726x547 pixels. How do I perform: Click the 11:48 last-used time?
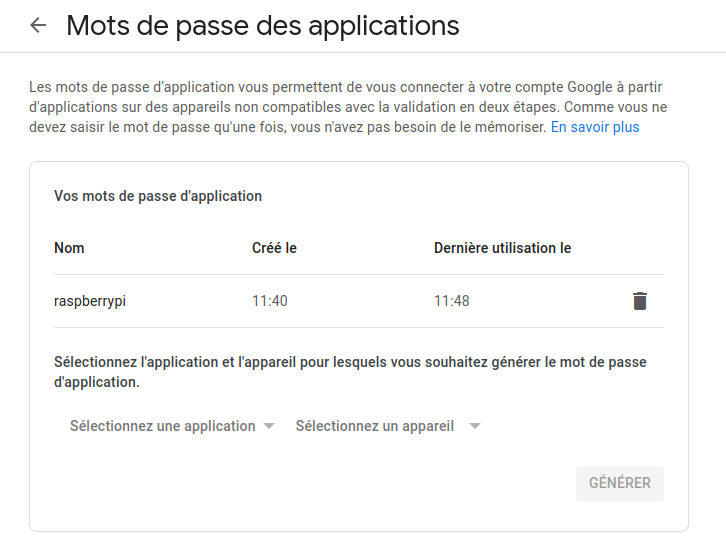[x=452, y=301]
